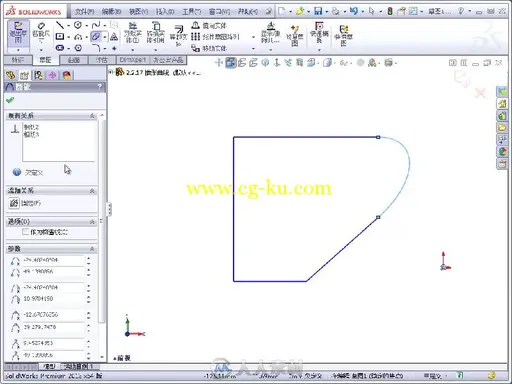The height and width of the screenshot is (384, 512).
Task: Open the Save dropdown arrow
Action: coord(326,12)
